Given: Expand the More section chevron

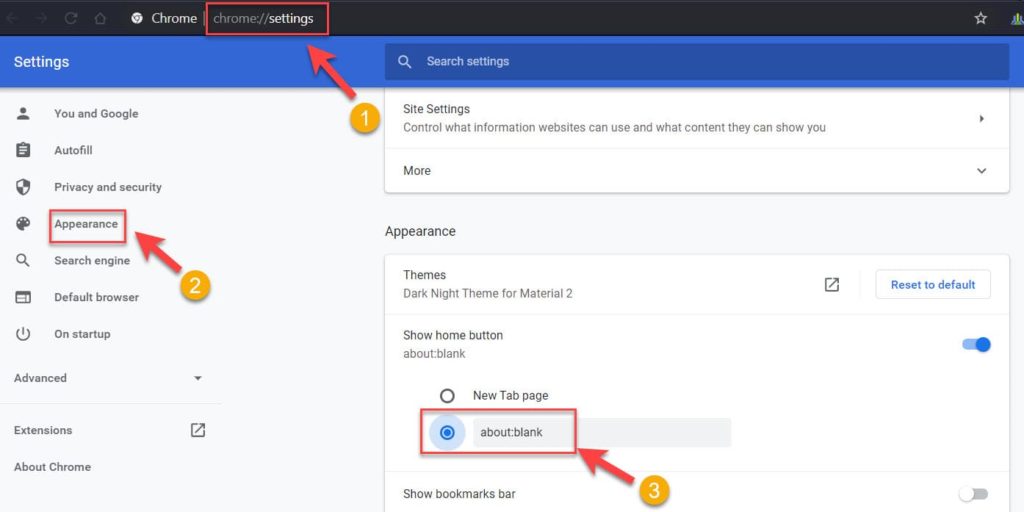Looking at the screenshot, I should tap(981, 170).
